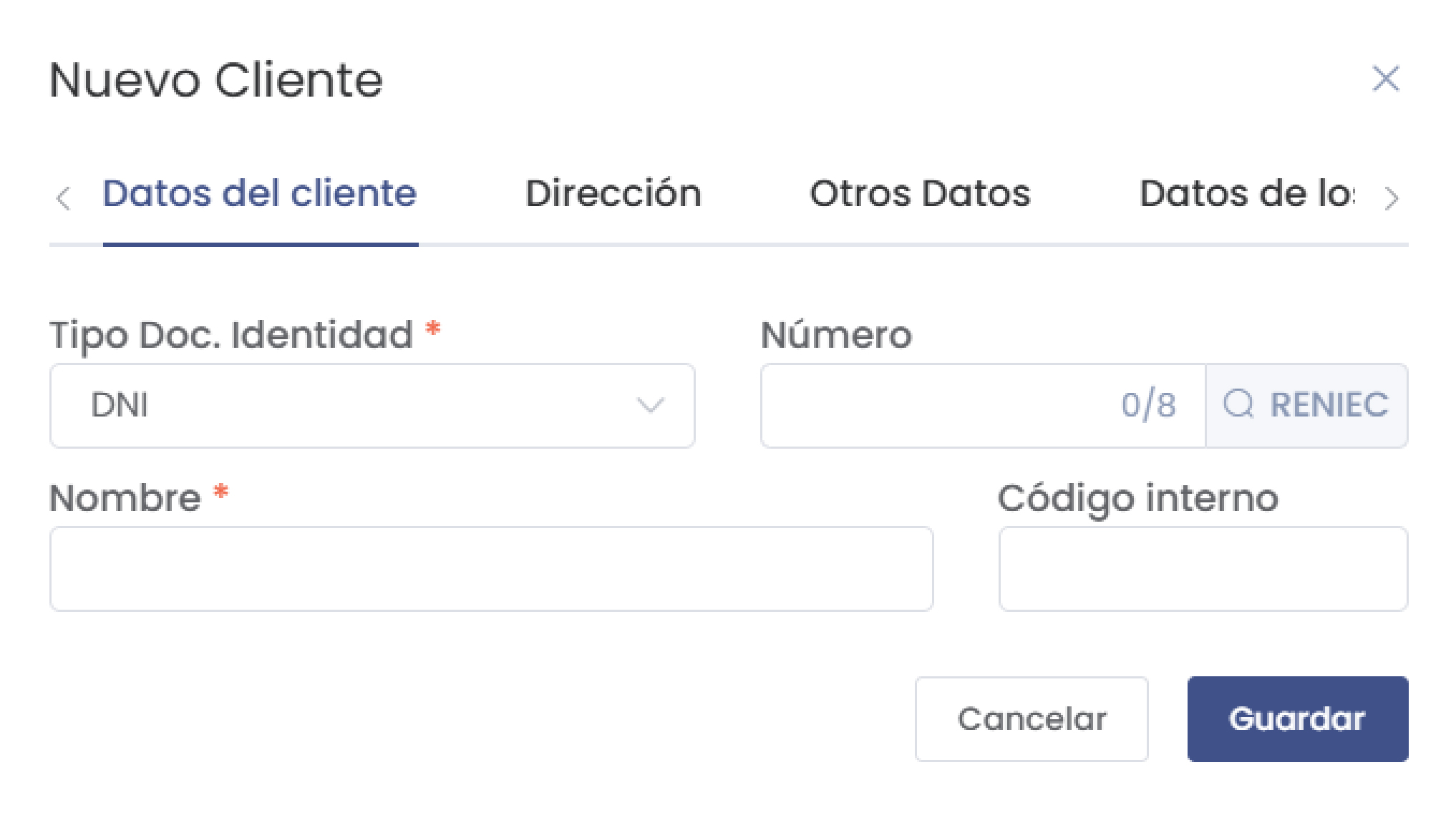Open the Tipo Doc. Identidad dropdown arrow
The width and height of the screenshot is (1456, 833).
pos(650,405)
